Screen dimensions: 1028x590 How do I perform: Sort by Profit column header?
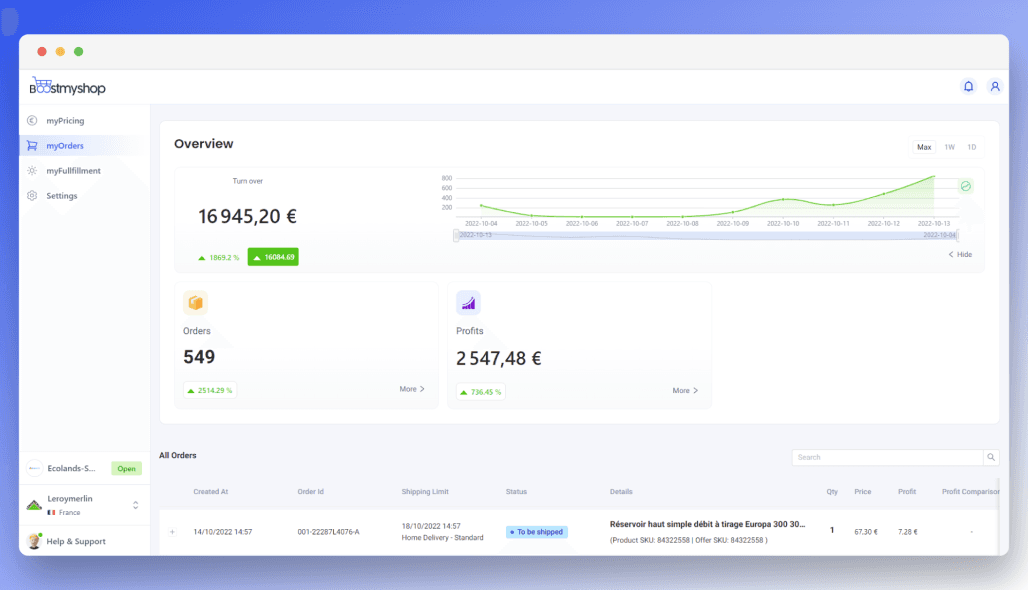[907, 492]
